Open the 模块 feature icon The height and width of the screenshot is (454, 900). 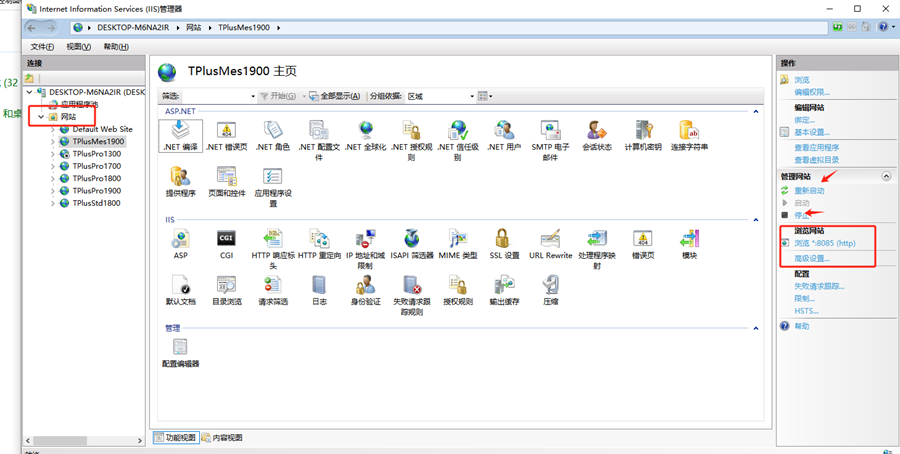click(x=689, y=243)
